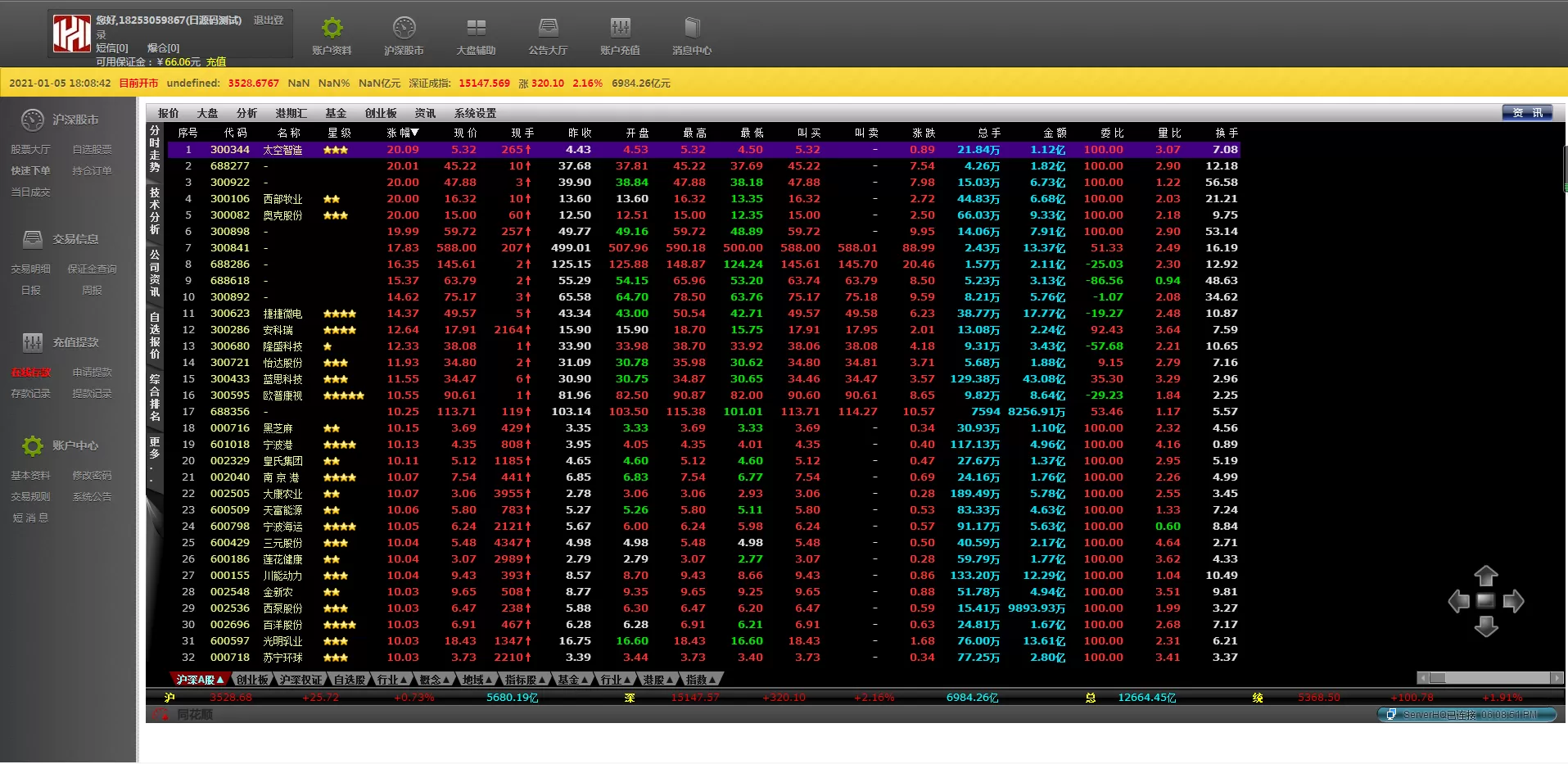1568x764 pixels.
Task: Open the 大盘辅助 grid icon
Action: 476,29
